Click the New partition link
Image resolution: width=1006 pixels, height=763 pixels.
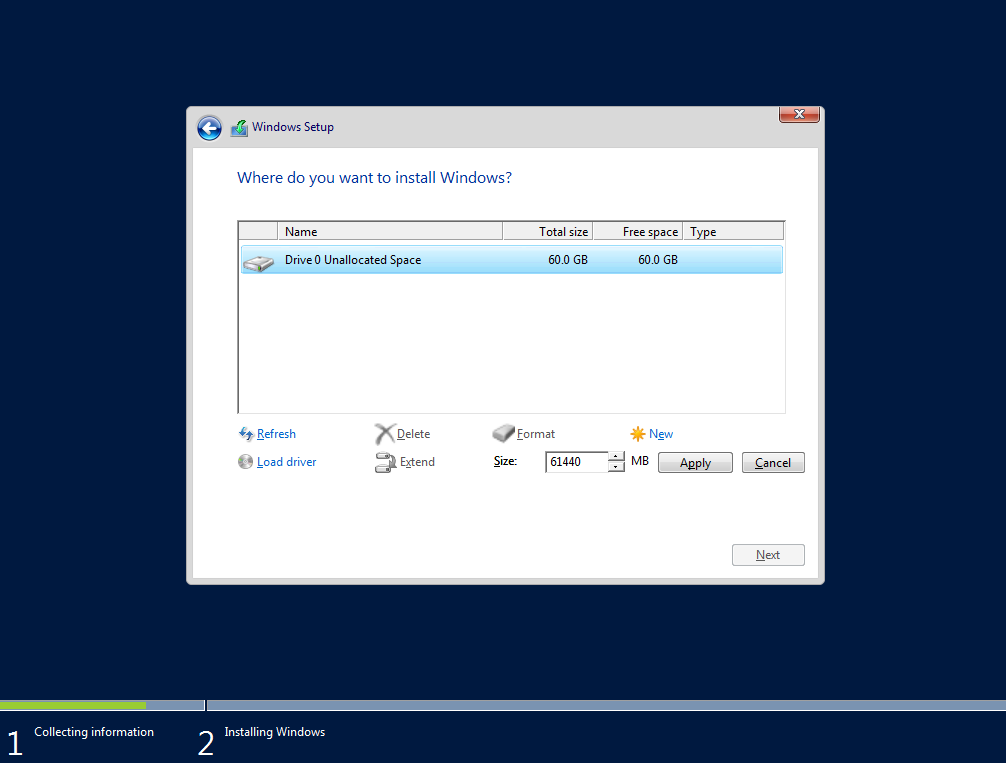(661, 434)
